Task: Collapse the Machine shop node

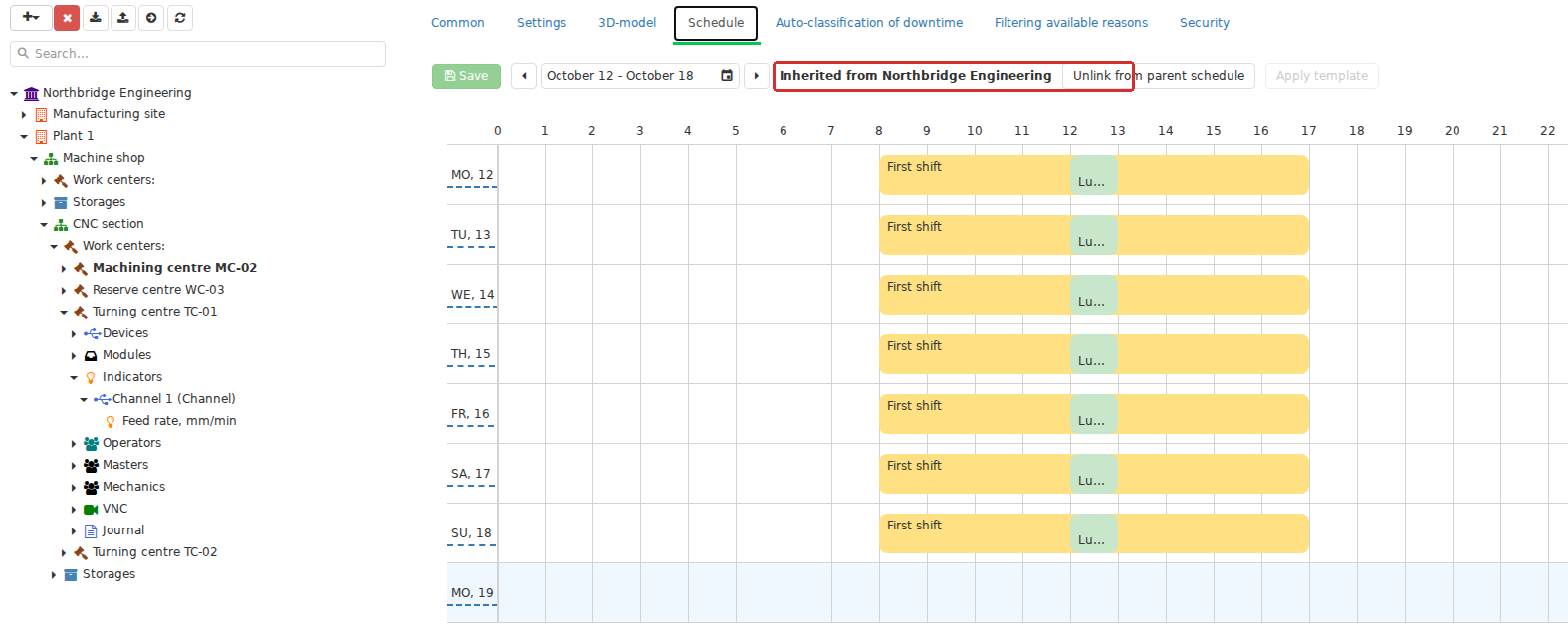Action: 34,159
